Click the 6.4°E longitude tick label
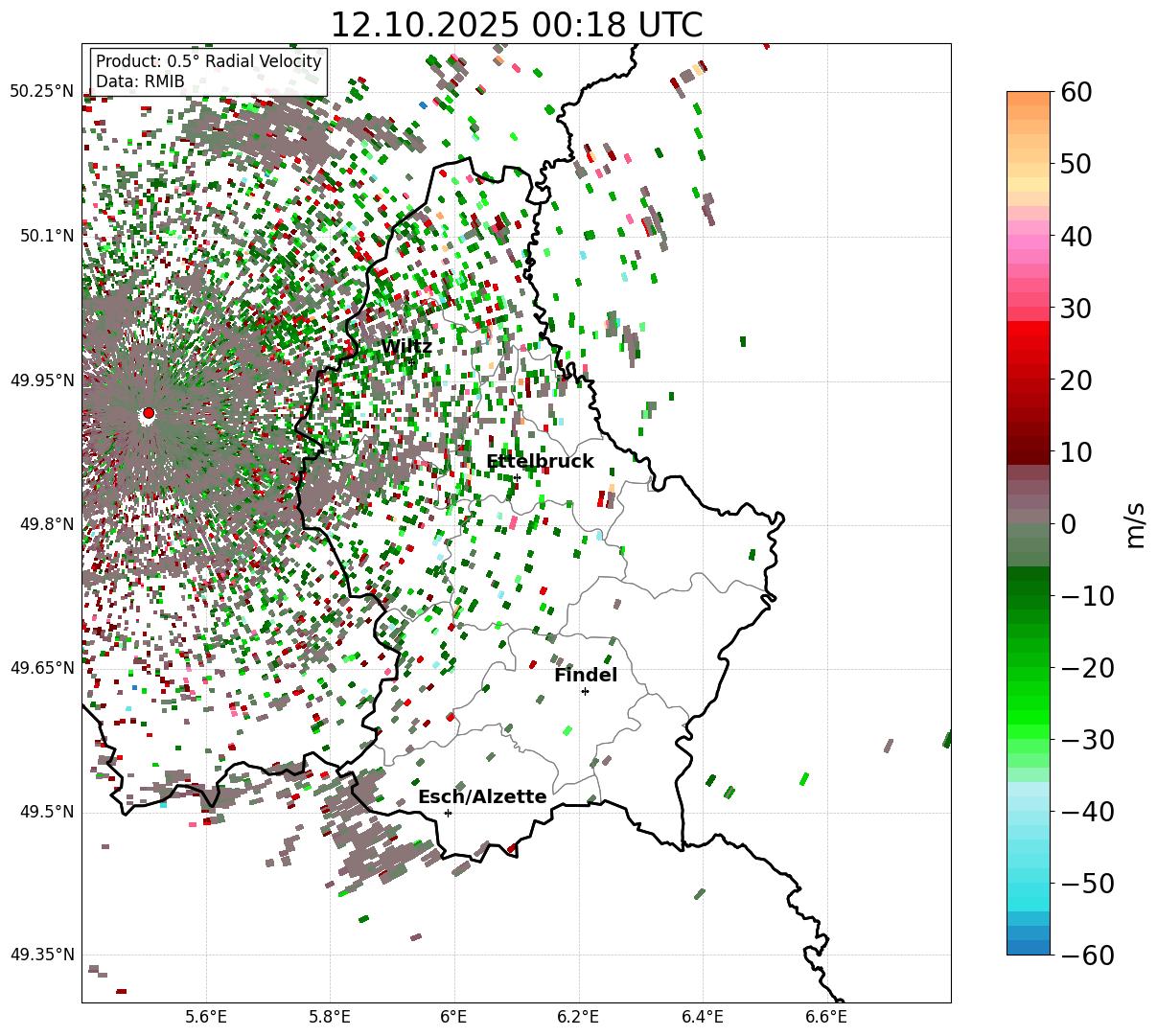 point(703,1017)
